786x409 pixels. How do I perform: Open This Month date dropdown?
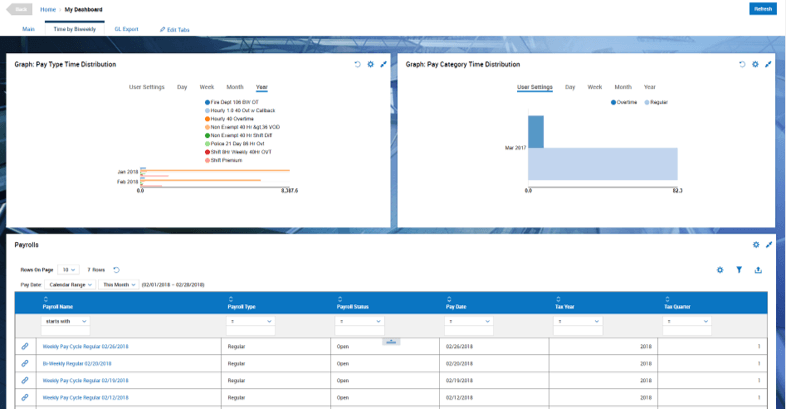[119, 285]
